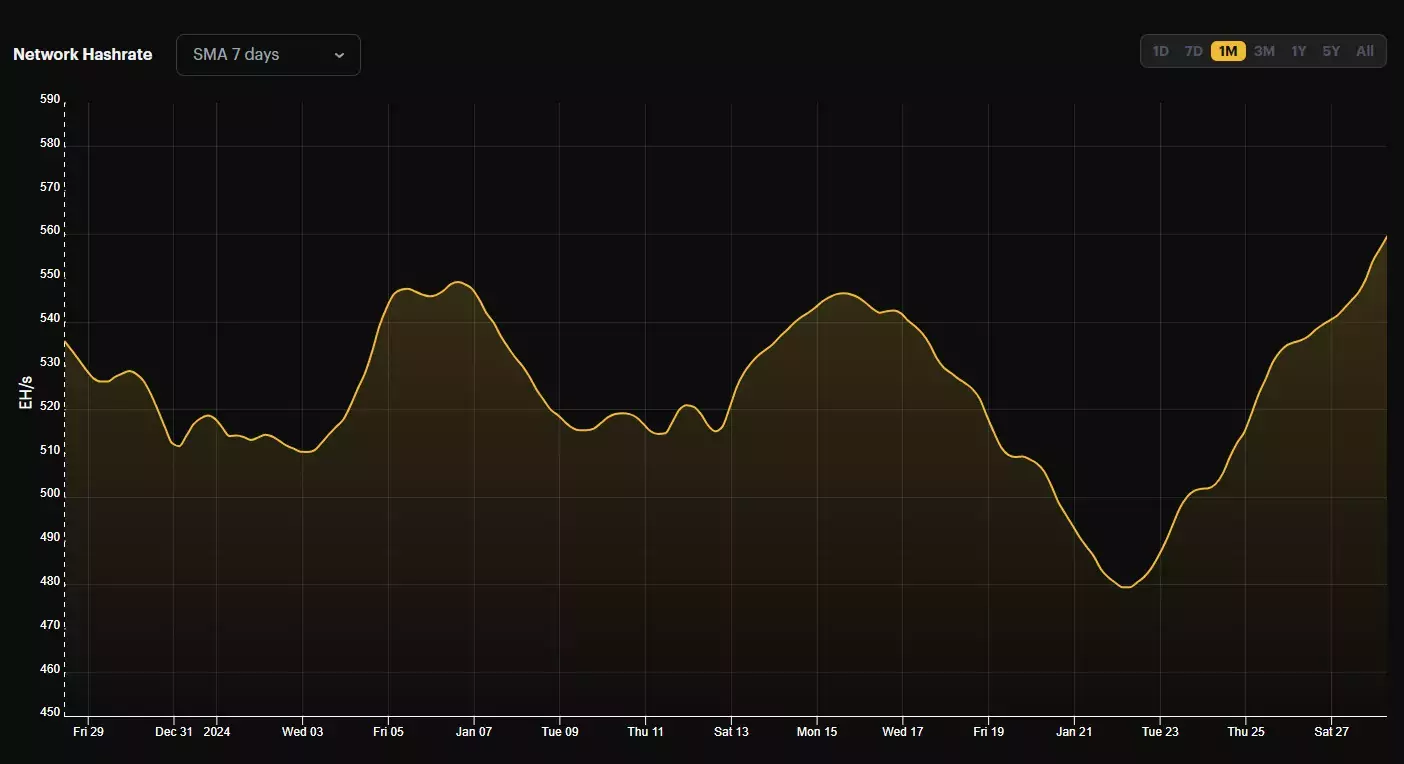Click the EH/s axis label
This screenshot has height=764, width=1404.
27,394
